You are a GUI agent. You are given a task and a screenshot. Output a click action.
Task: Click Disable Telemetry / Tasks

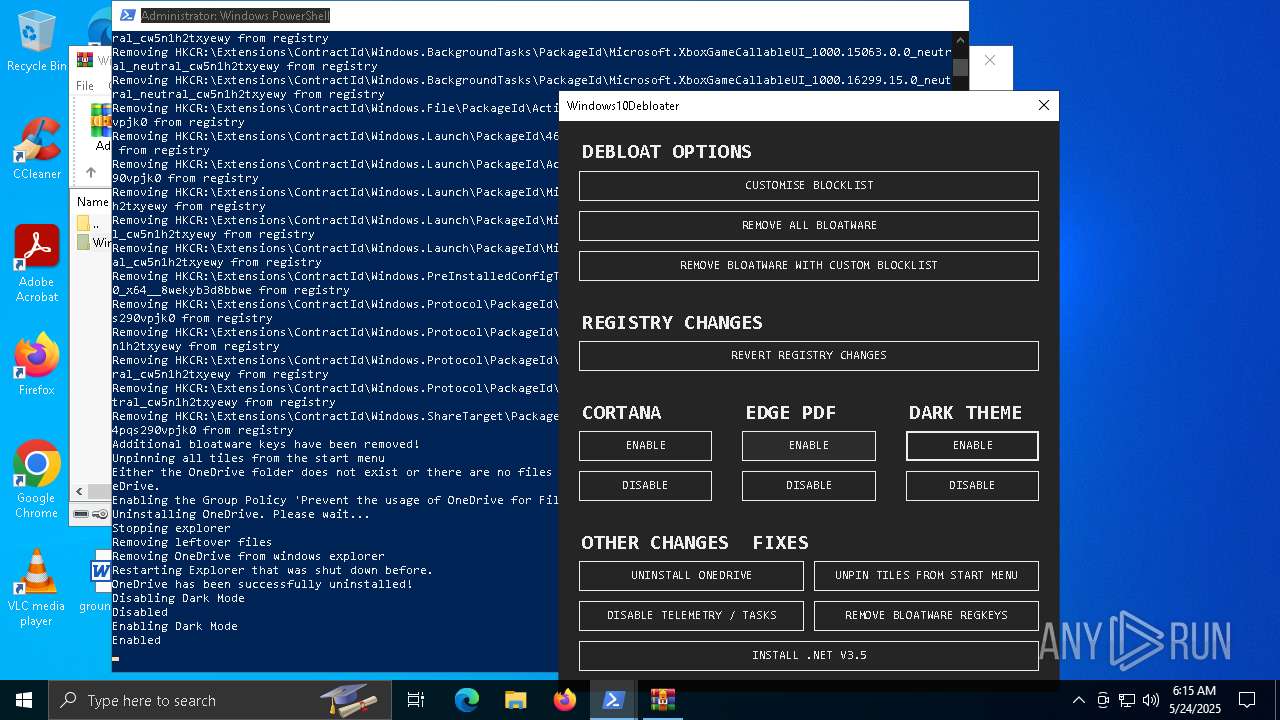(x=691, y=616)
